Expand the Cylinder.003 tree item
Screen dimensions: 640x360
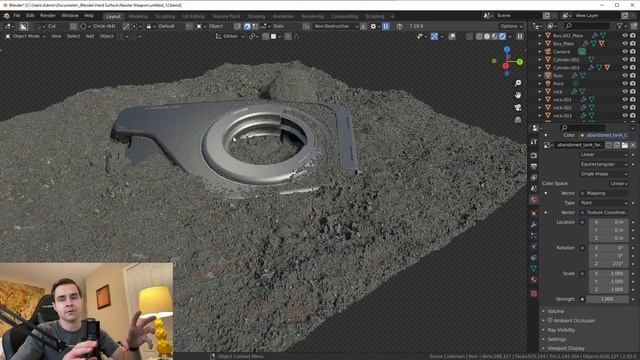tap(540, 67)
